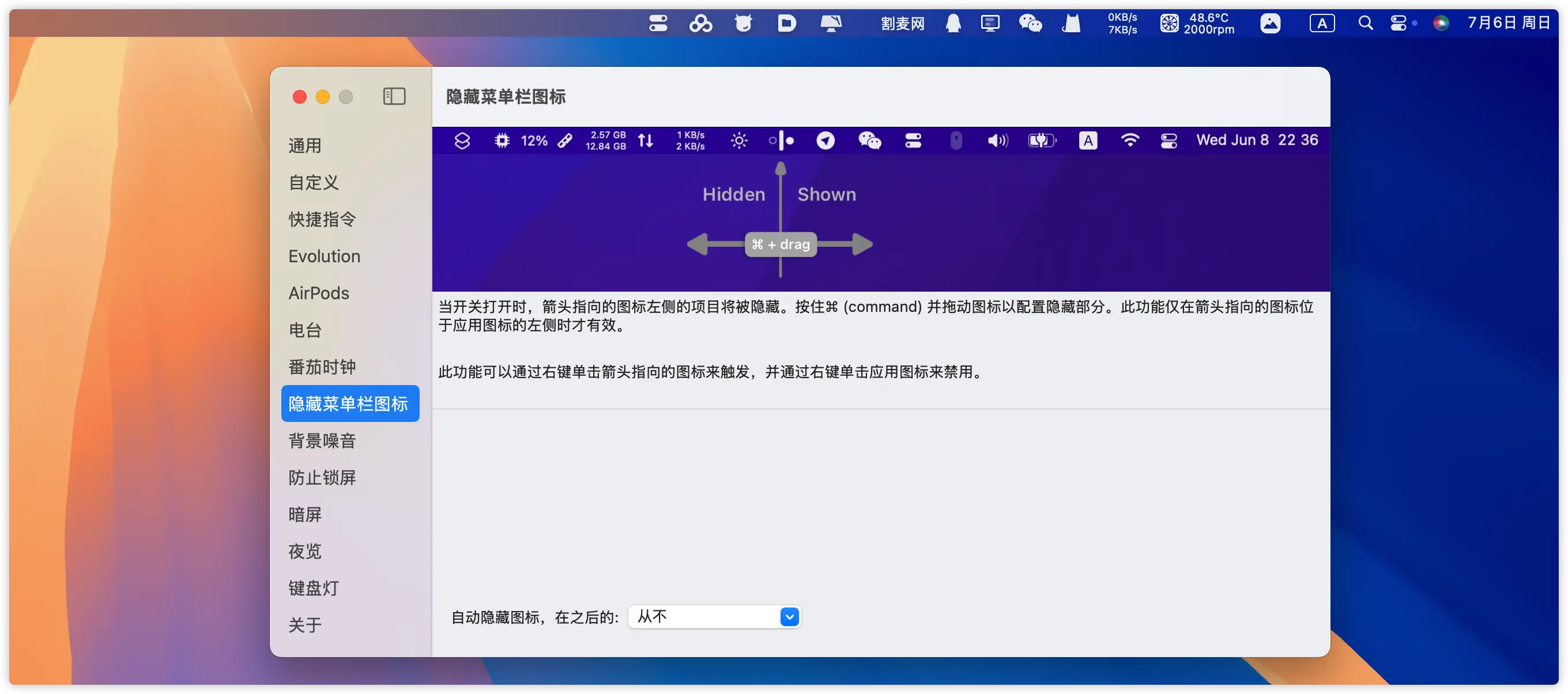Open Spotlight search magnifier icon
The height and width of the screenshot is (694, 1568).
tap(1365, 23)
